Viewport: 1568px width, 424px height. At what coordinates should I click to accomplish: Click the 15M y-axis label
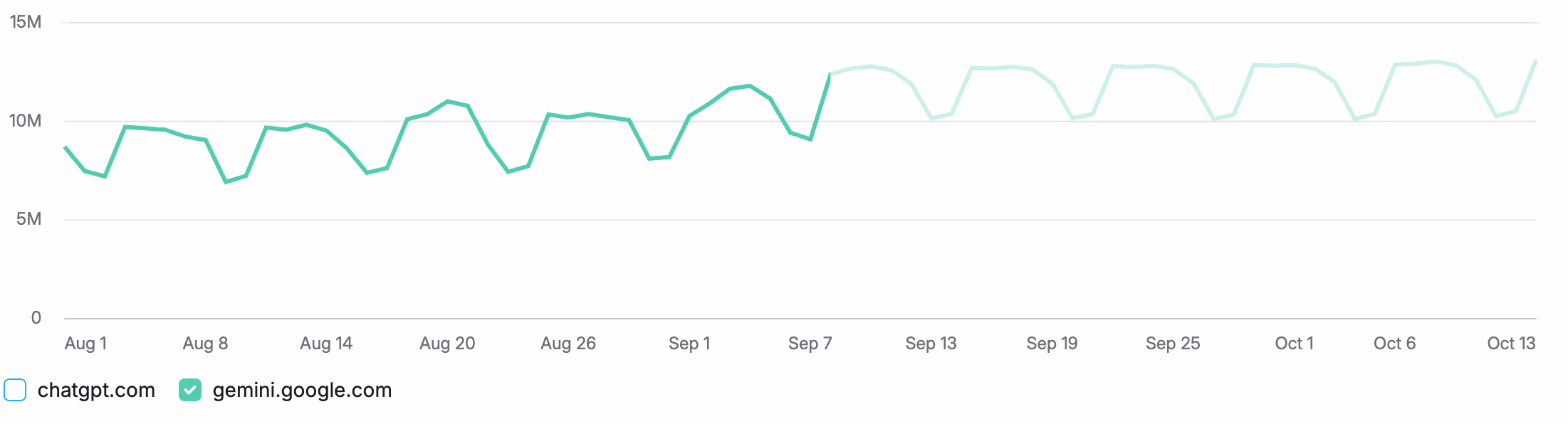(x=26, y=22)
